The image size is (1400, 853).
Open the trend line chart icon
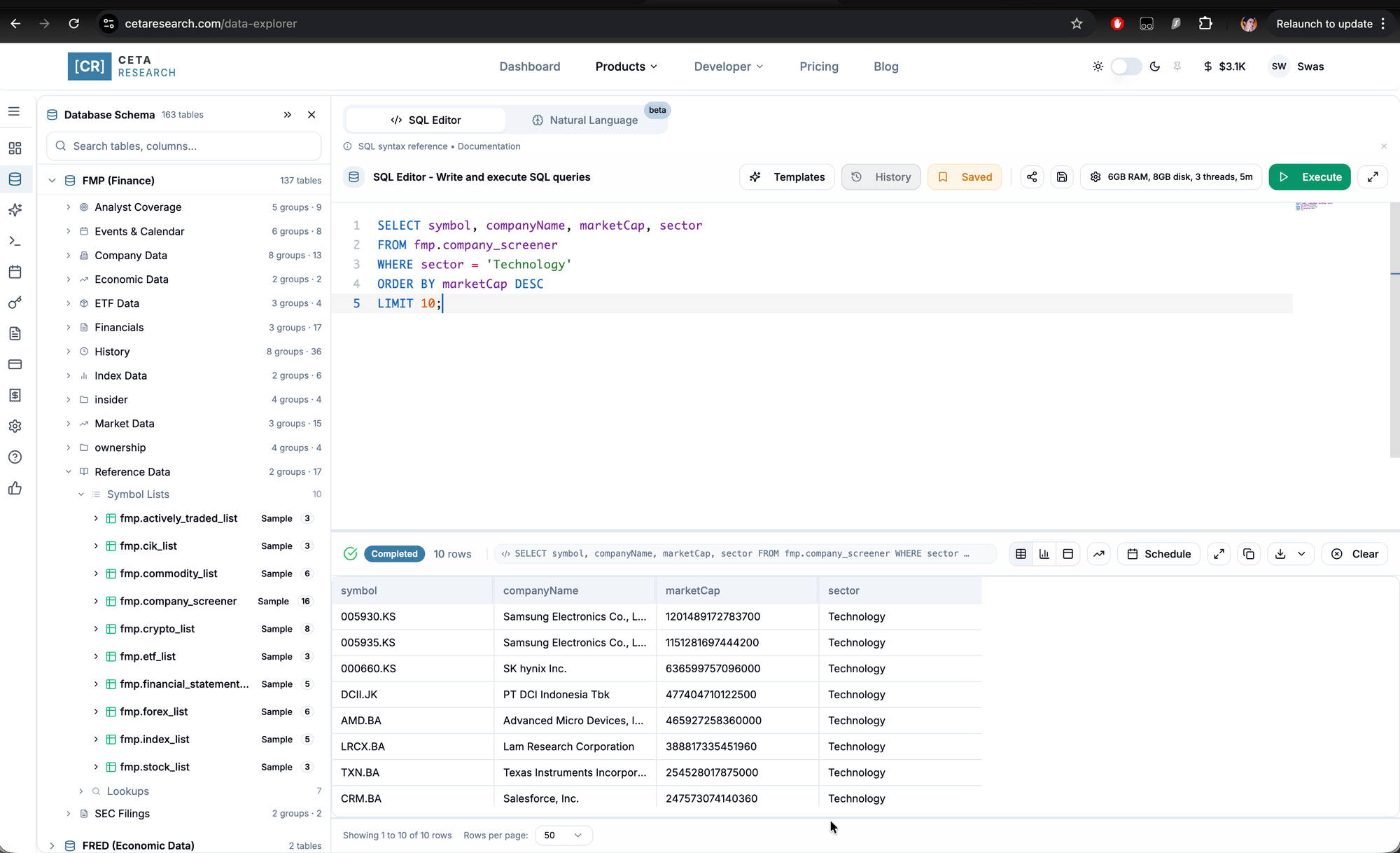(x=1099, y=554)
